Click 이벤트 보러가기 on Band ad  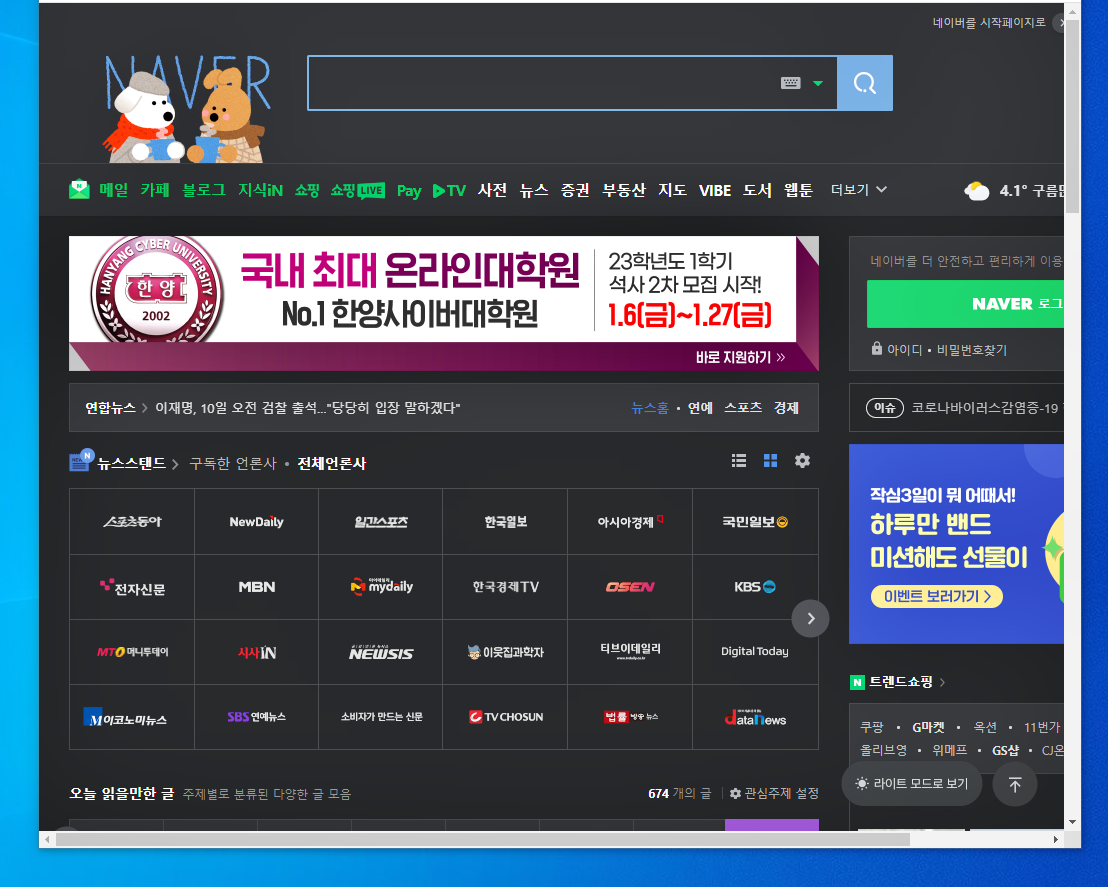pyautogui.click(x=937, y=597)
